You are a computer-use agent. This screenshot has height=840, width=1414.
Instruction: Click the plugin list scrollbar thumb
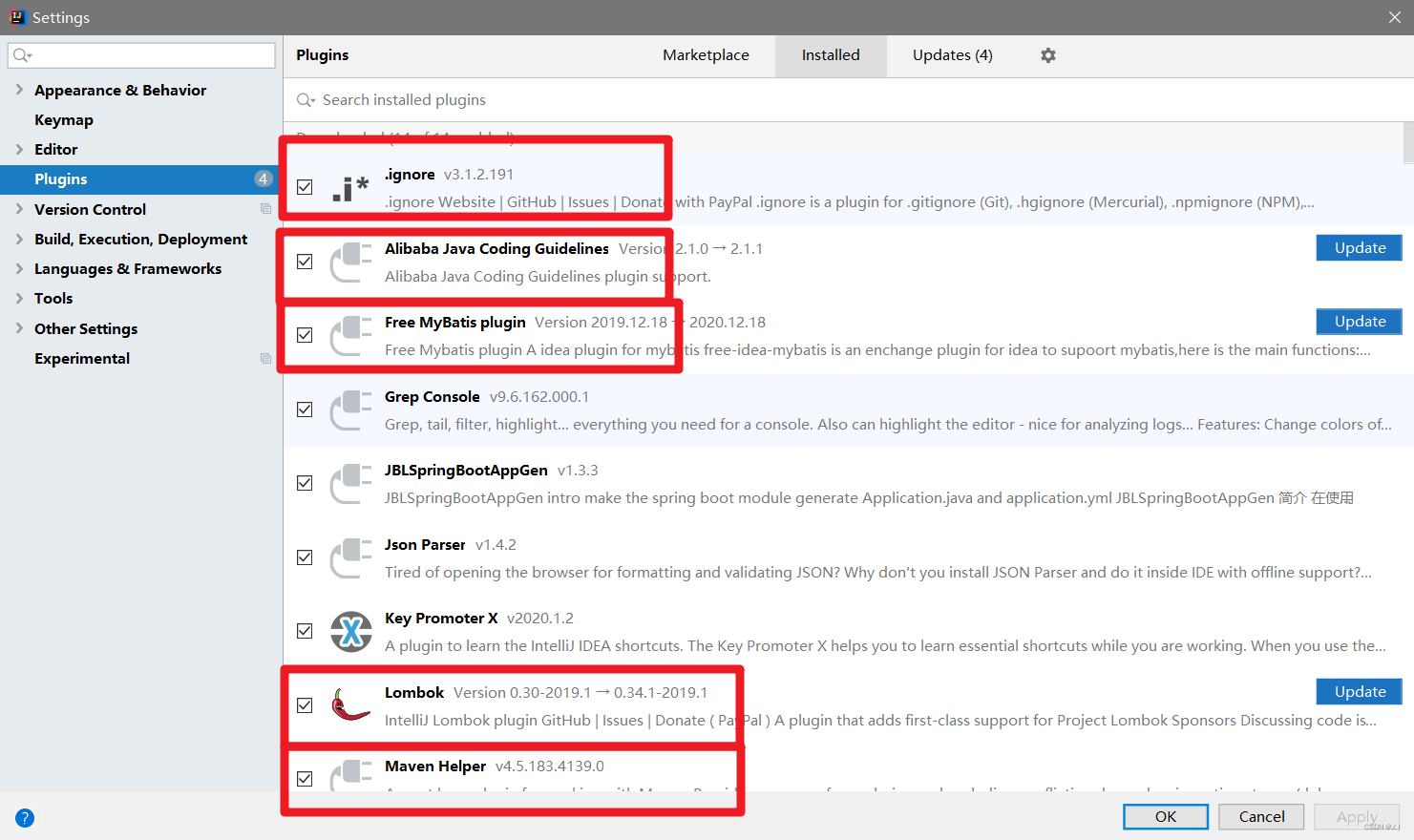tap(1408, 143)
